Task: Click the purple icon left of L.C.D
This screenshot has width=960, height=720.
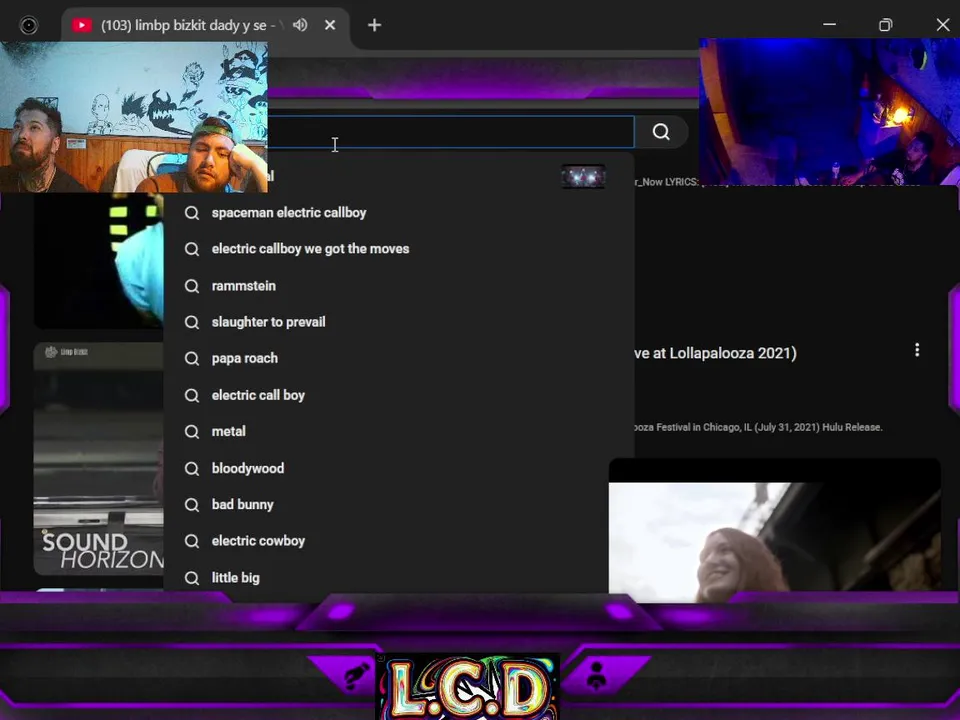Action: (356, 675)
